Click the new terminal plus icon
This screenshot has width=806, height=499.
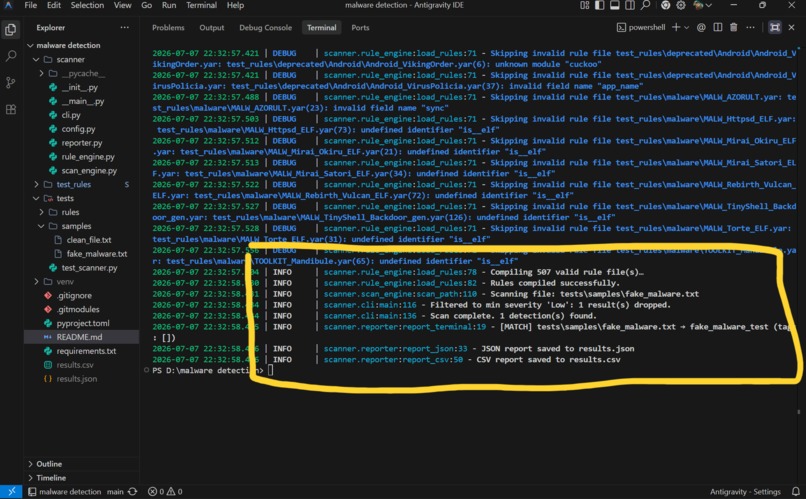(x=675, y=27)
